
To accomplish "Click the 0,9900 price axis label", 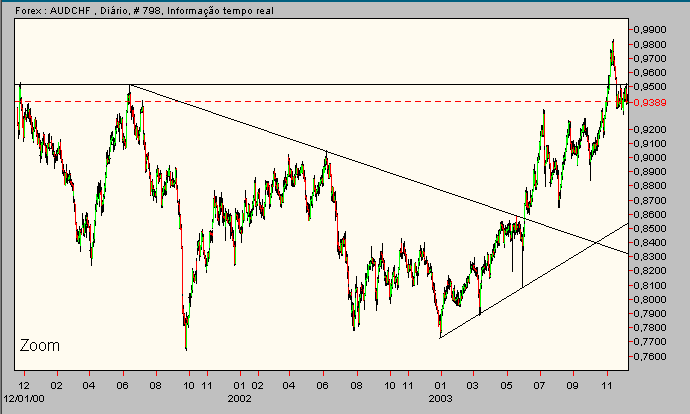I will [x=650, y=29].
